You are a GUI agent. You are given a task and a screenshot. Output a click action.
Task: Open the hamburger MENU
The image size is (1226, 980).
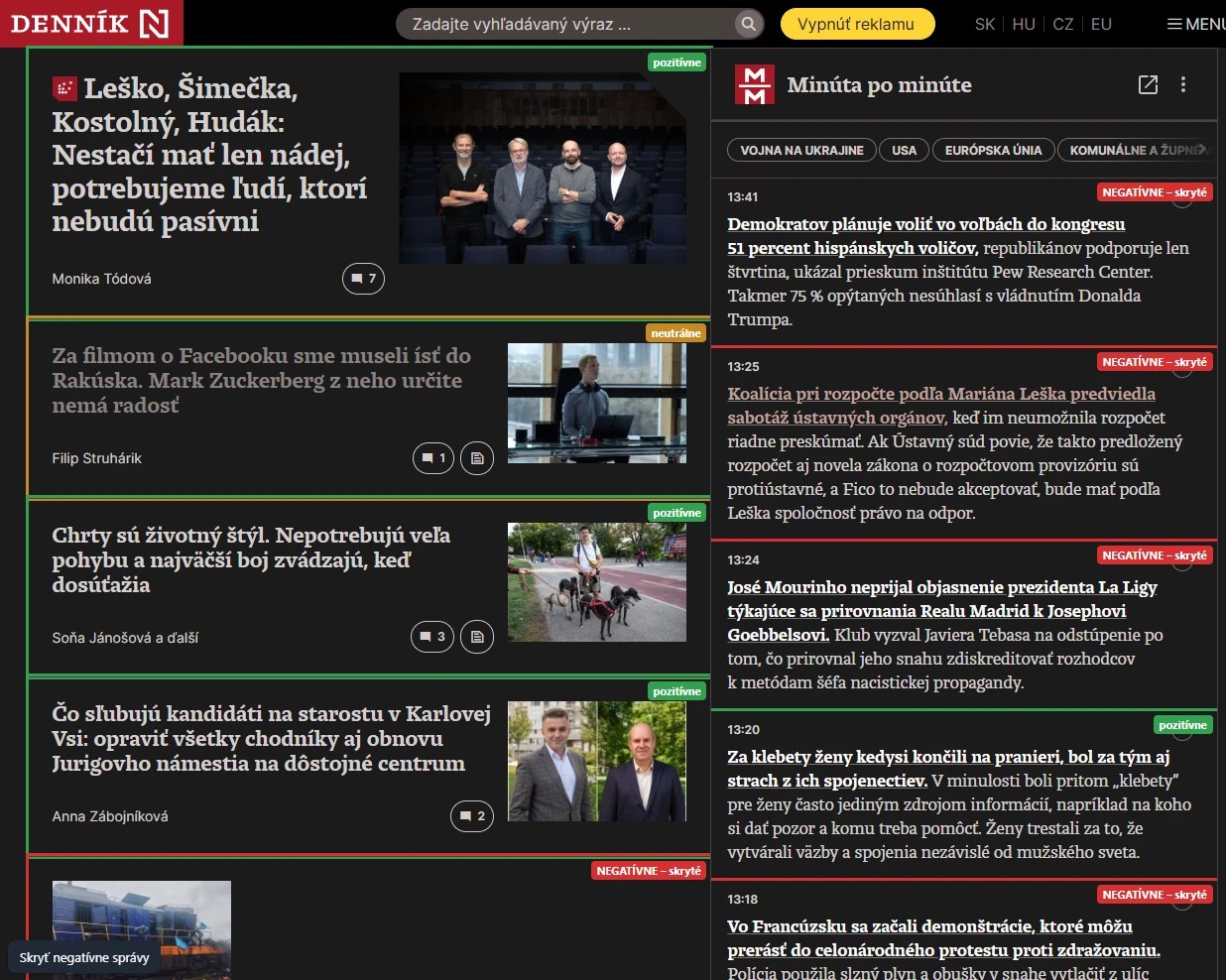click(x=1196, y=24)
